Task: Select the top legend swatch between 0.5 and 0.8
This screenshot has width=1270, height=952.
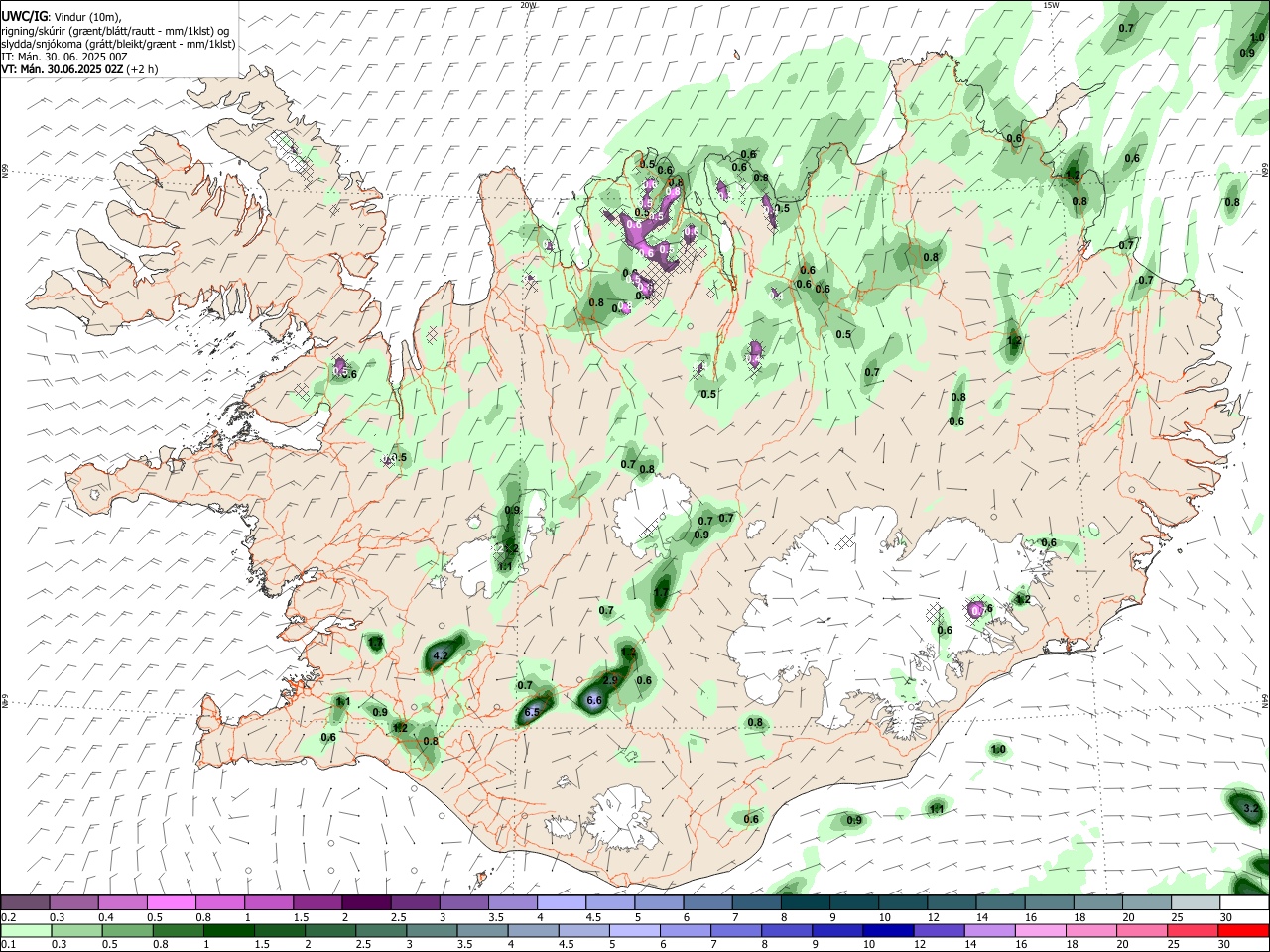Action: tap(171, 903)
